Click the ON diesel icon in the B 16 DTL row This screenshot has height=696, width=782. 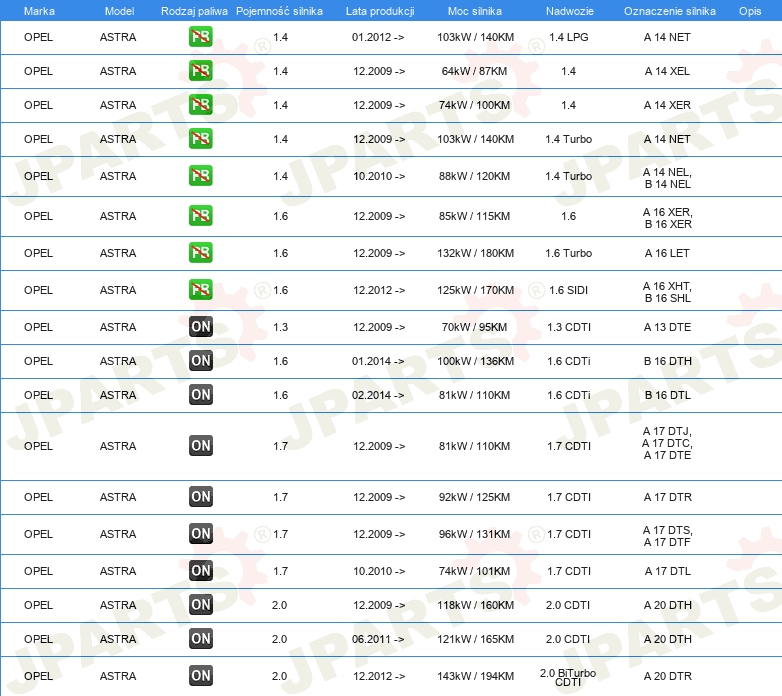pos(201,395)
